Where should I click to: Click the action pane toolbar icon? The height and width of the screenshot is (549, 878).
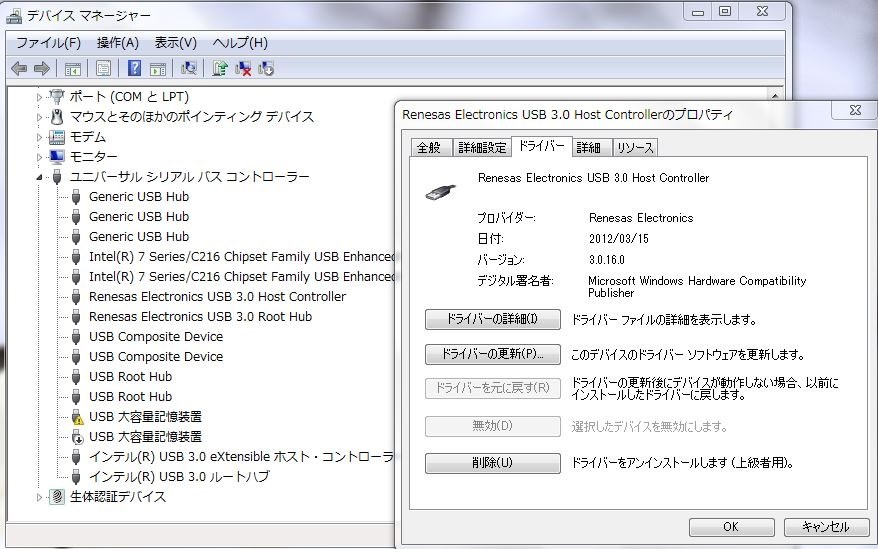tap(158, 68)
